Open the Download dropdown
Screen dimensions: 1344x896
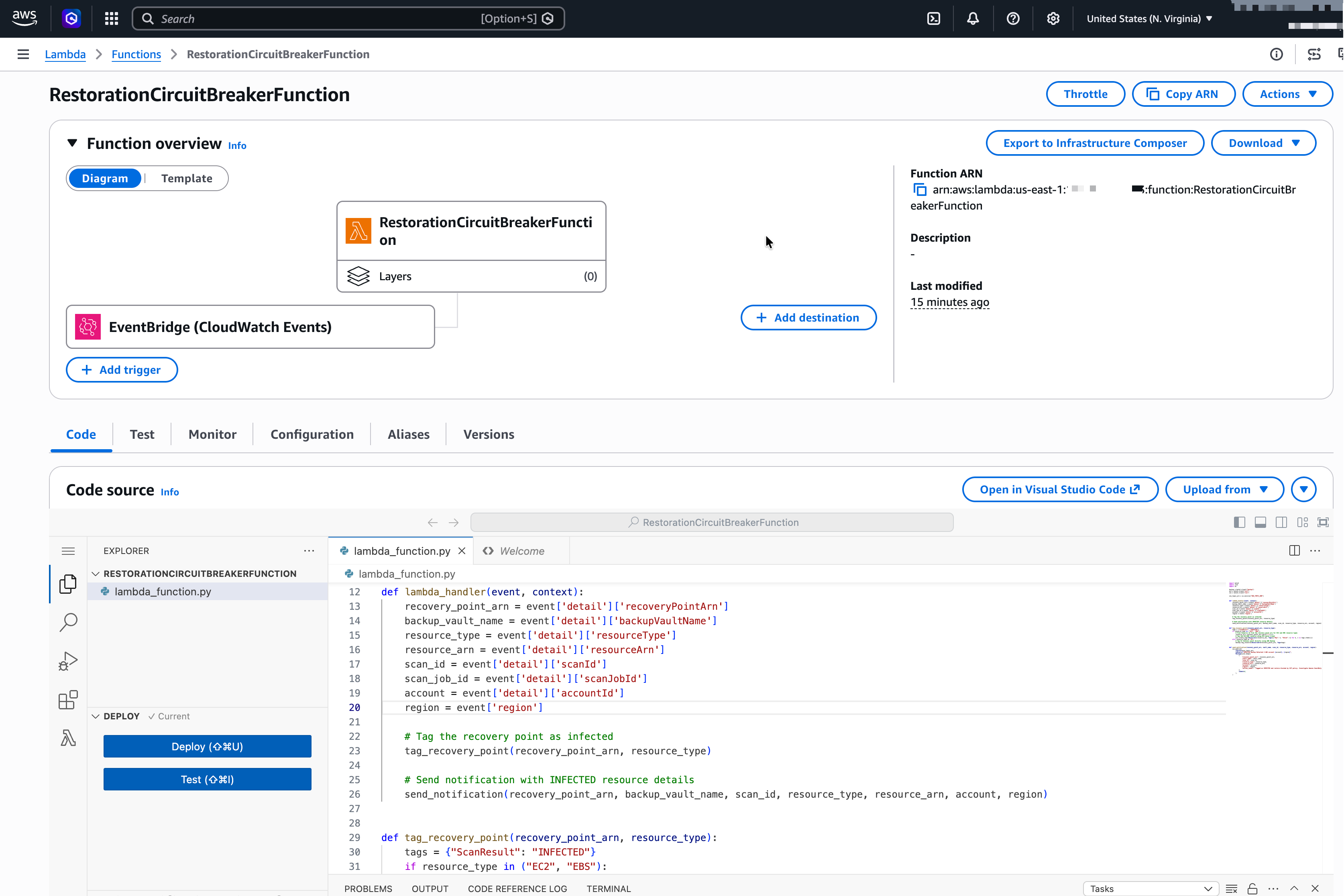tap(1263, 143)
